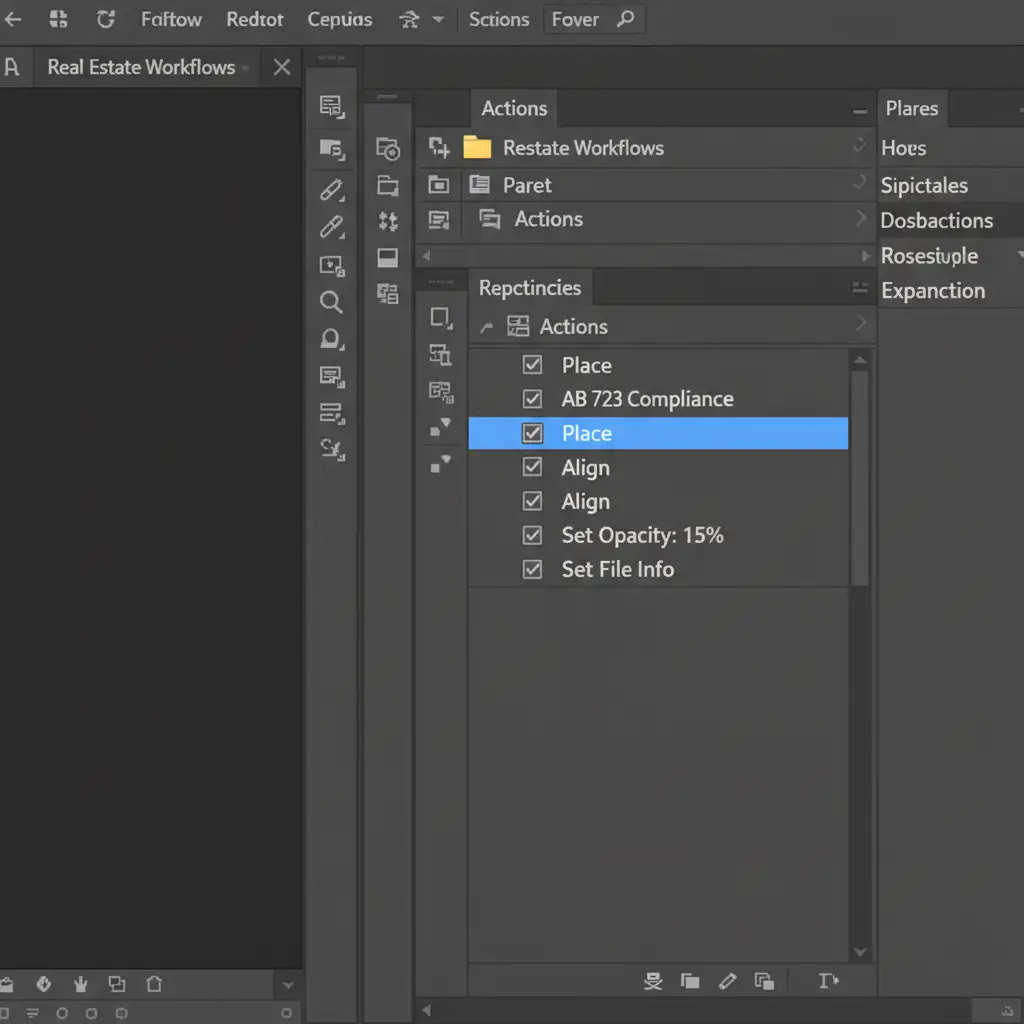The height and width of the screenshot is (1024, 1024).
Task: Click the search magnifier beside Fover
Action: point(625,19)
